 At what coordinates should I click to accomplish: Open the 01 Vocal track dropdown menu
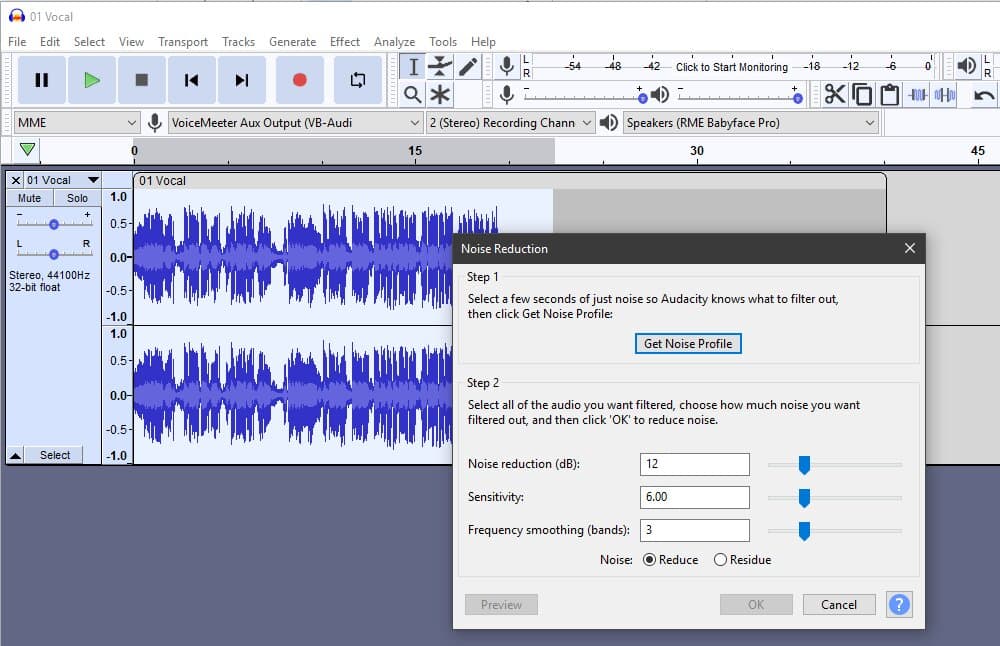pyautogui.click(x=62, y=180)
